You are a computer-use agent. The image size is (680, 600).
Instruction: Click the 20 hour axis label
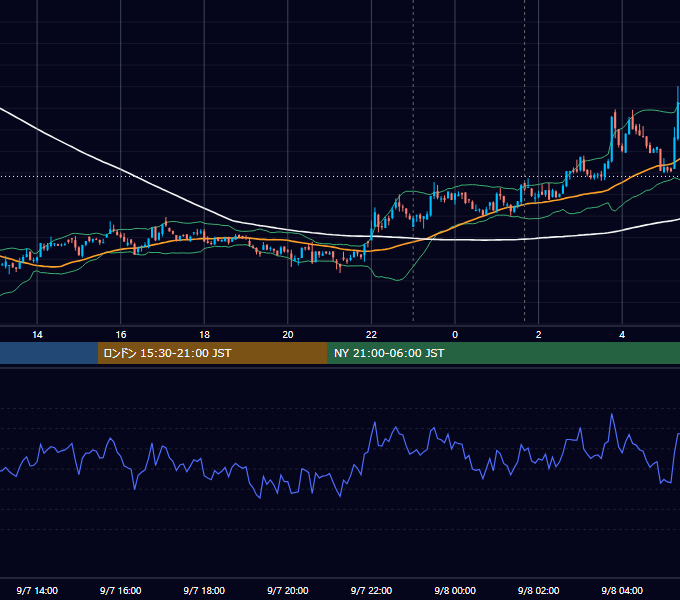click(x=288, y=335)
